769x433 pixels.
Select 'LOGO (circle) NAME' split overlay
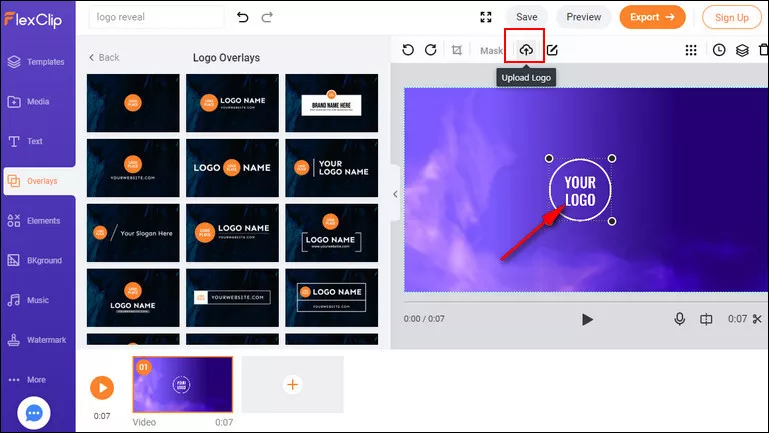click(232, 168)
